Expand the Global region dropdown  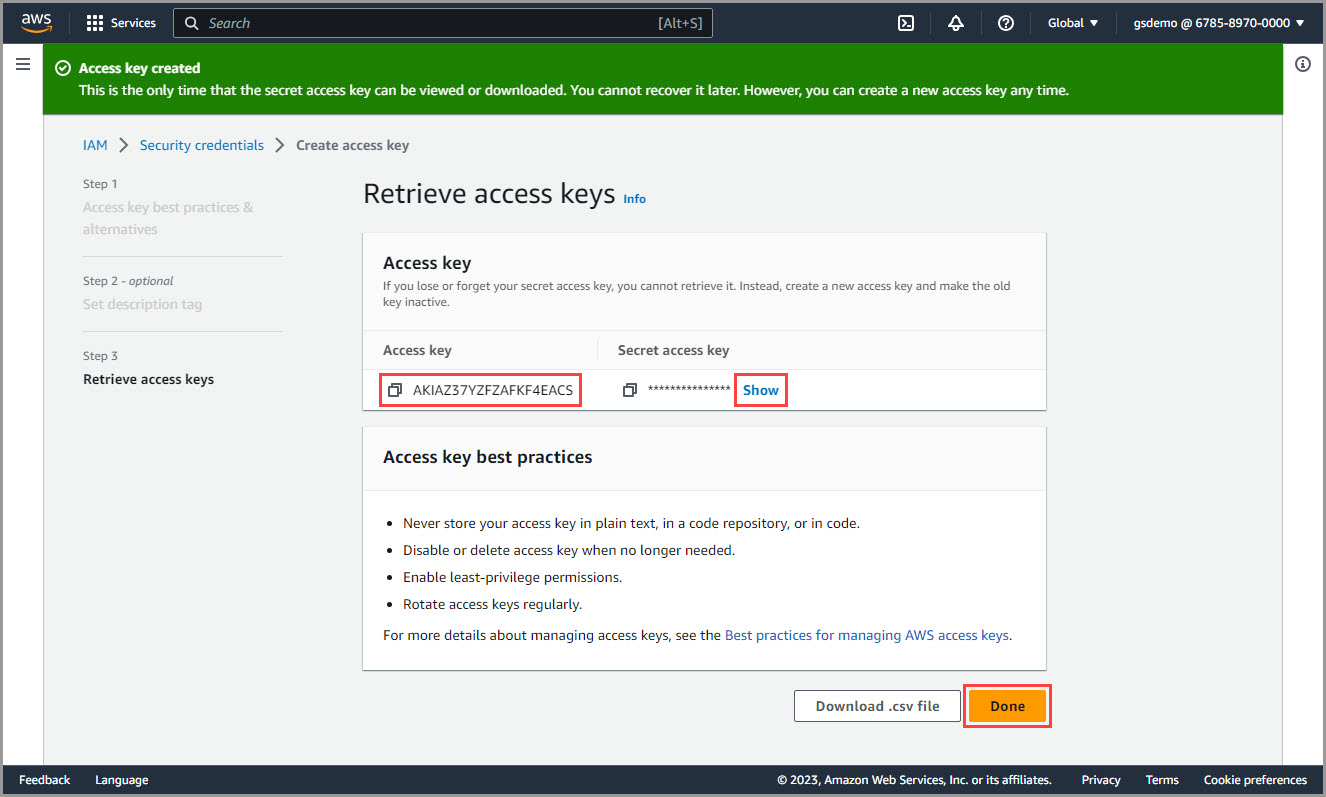click(x=1072, y=23)
